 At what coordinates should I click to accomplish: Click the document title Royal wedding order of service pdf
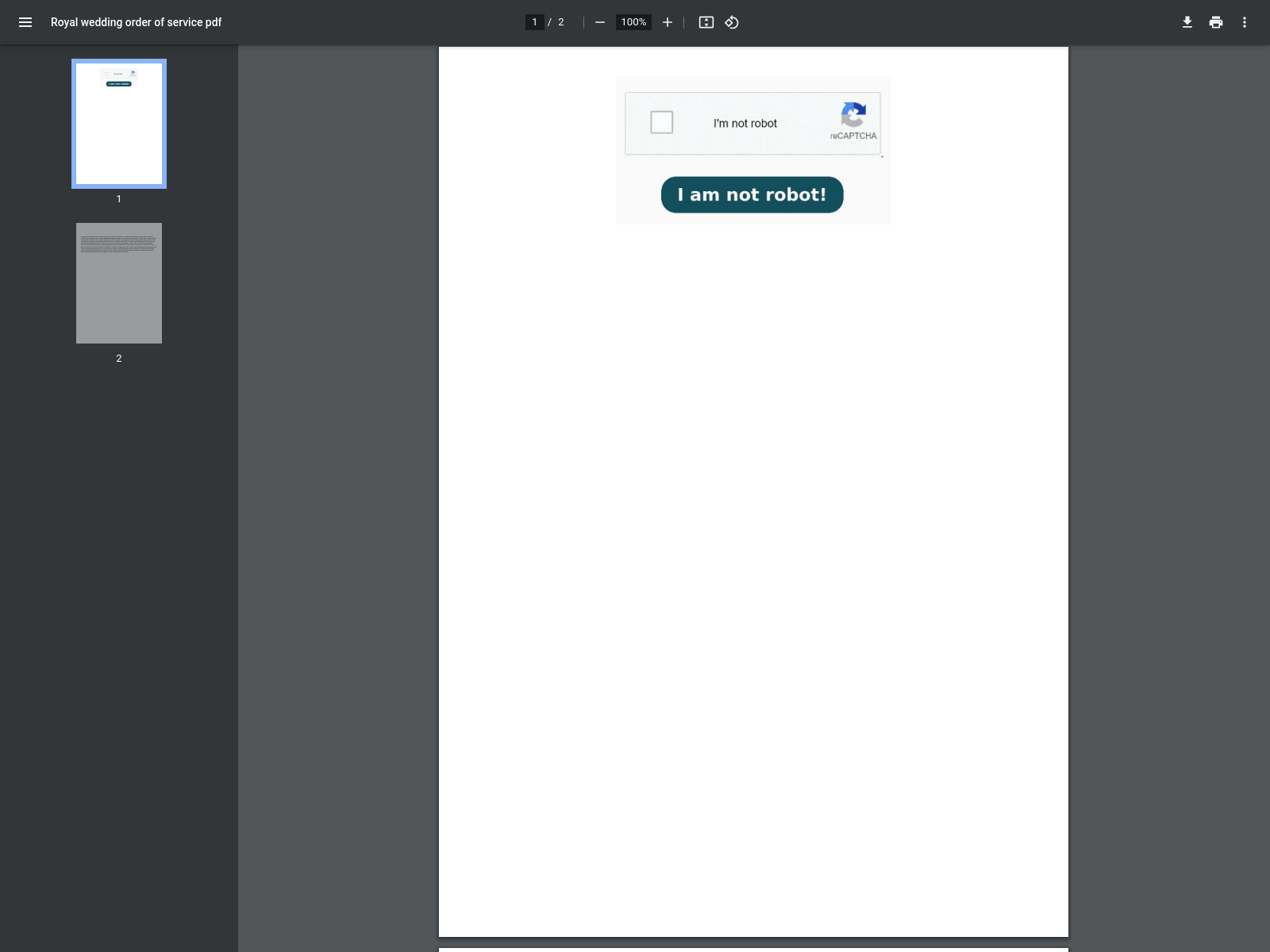tap(136, 22)
